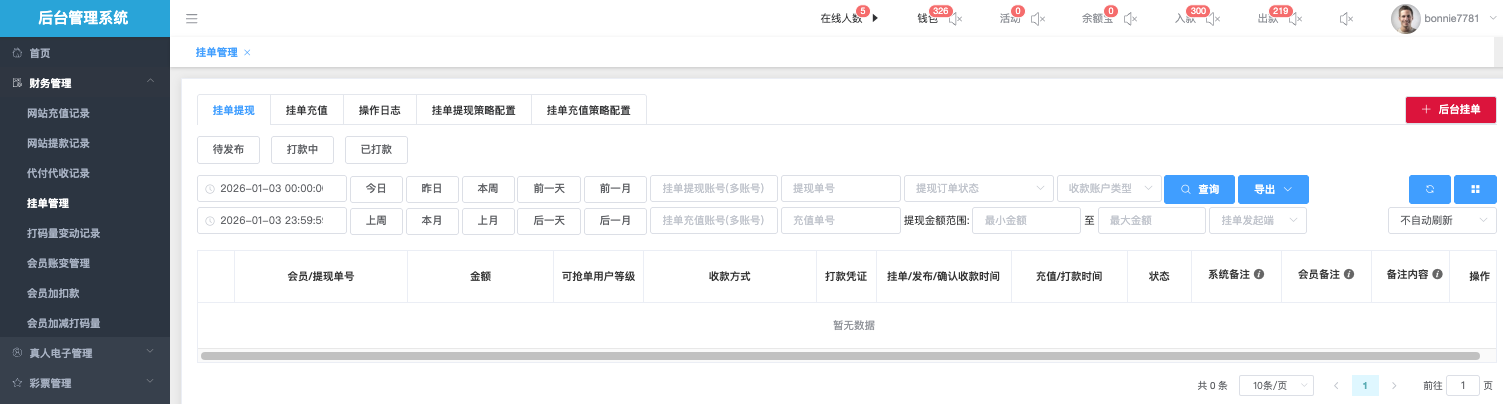Viewport: 1503px width, 404px height.
Task: Click the 查询 search button
Action: [1199, 189]
